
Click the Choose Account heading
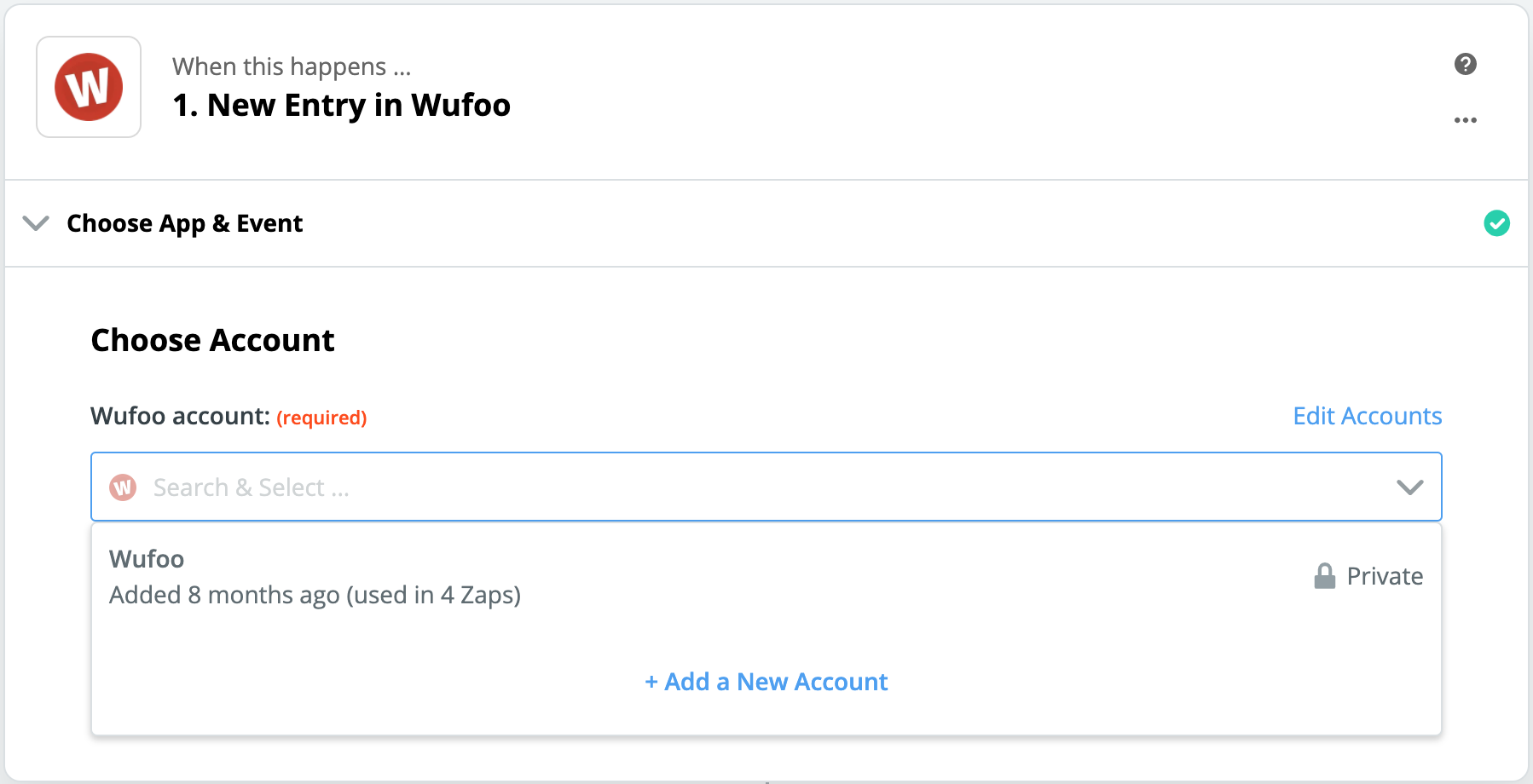(212, 339)
